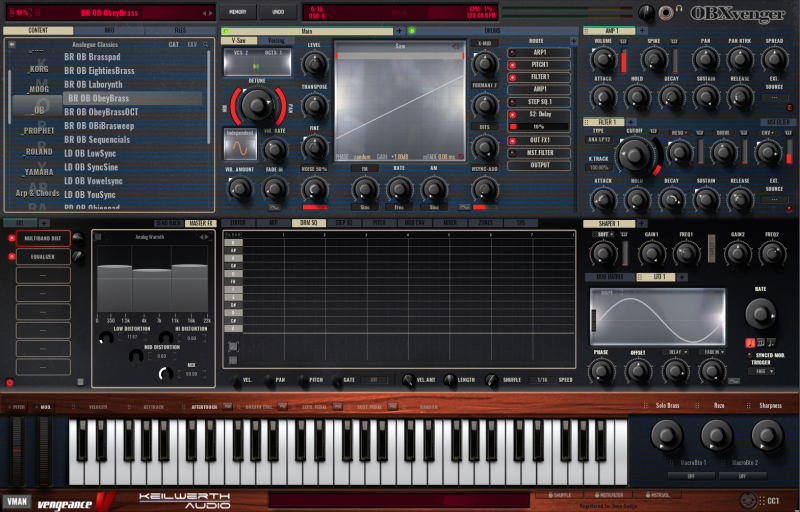Screen dimensions: 800x512
Task: Click the headphones icon
Action: coord(679,9)
